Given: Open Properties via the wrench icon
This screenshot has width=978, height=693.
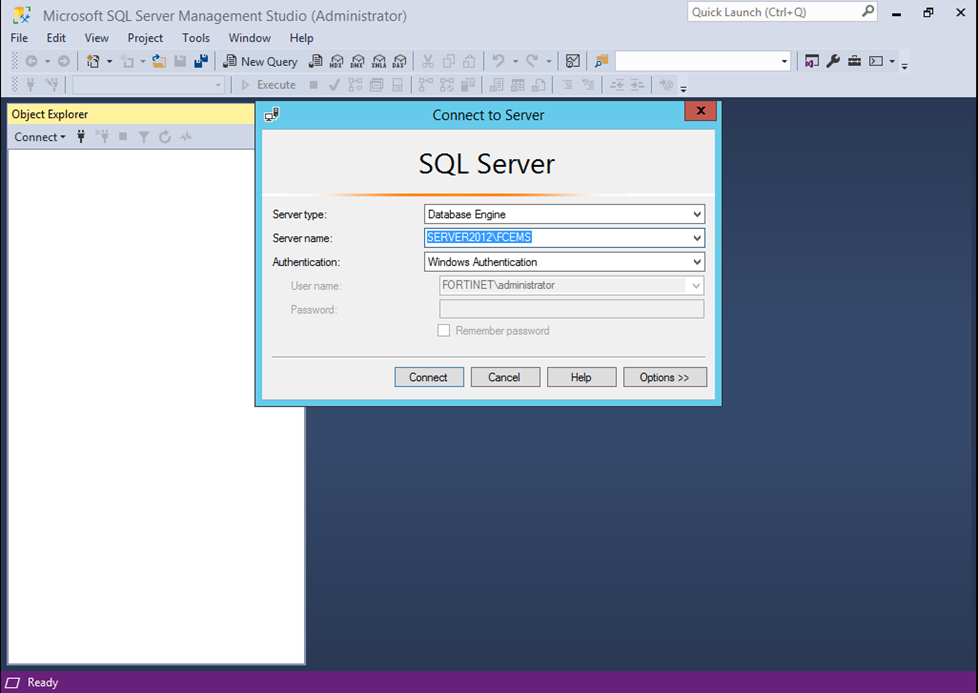Looking at the screenshot, I should click(833, 61).
